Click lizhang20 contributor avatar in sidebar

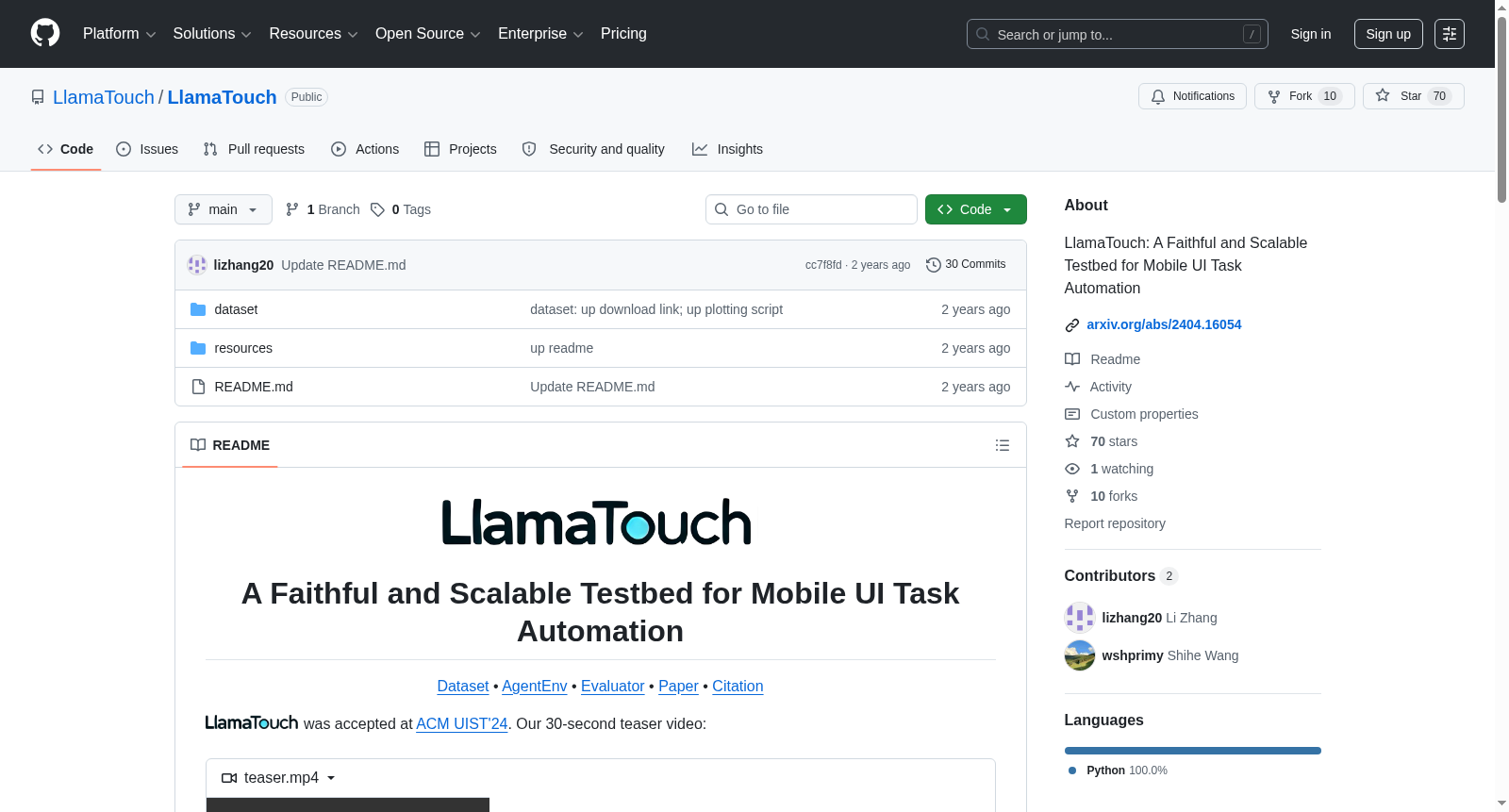click(1080, 618)
